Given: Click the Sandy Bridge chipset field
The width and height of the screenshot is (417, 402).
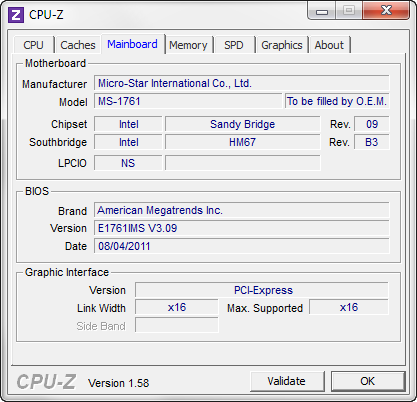Looking at the screenshot, I should tap(243, 124).
